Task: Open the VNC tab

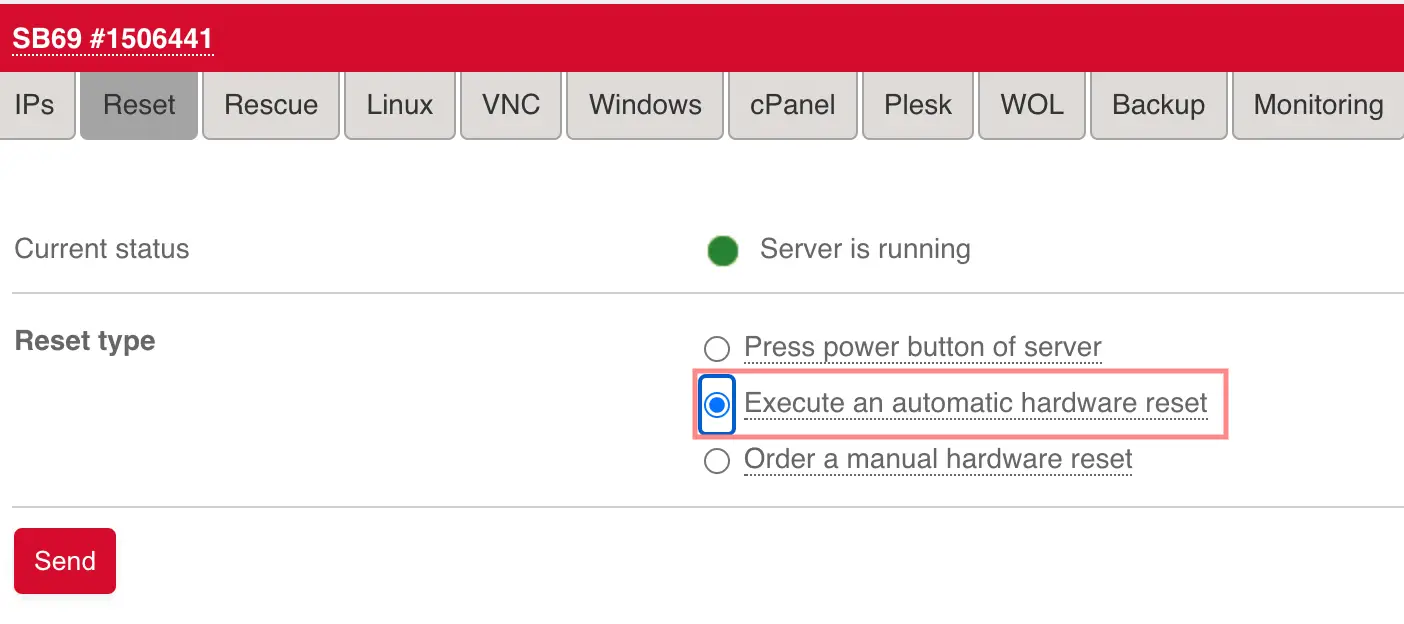Action: [x=511, y=104]
